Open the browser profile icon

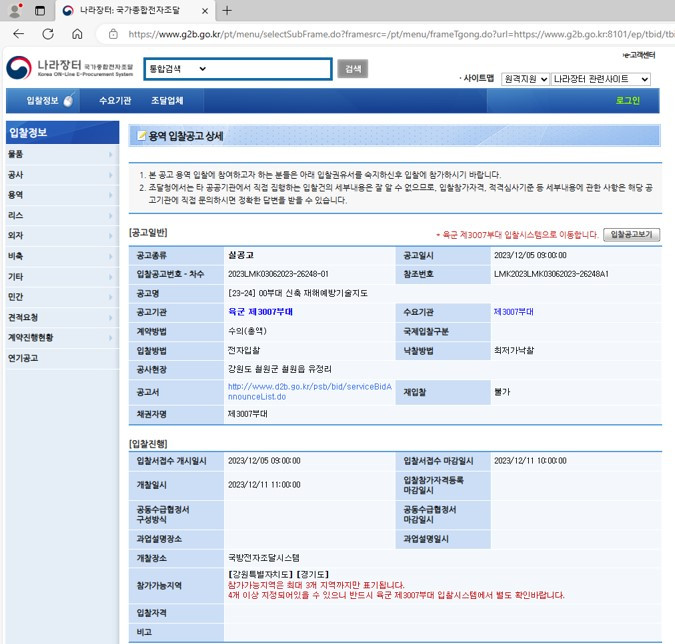point(15,10)
